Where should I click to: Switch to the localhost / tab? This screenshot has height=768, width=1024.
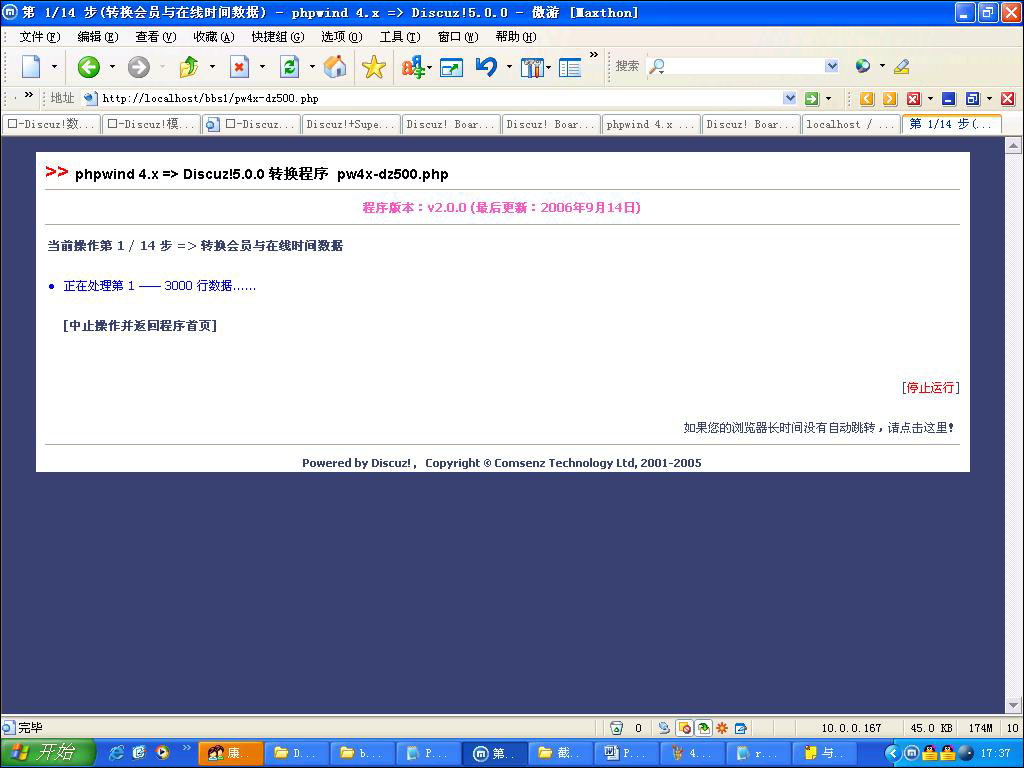[850, 124]
